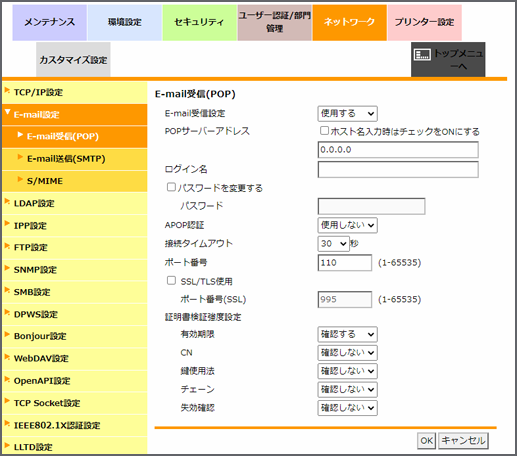This screenshot has width=517, height=456.
Task: Go to ユーザー認証/部門管理 tab
Action: point(274,22)
